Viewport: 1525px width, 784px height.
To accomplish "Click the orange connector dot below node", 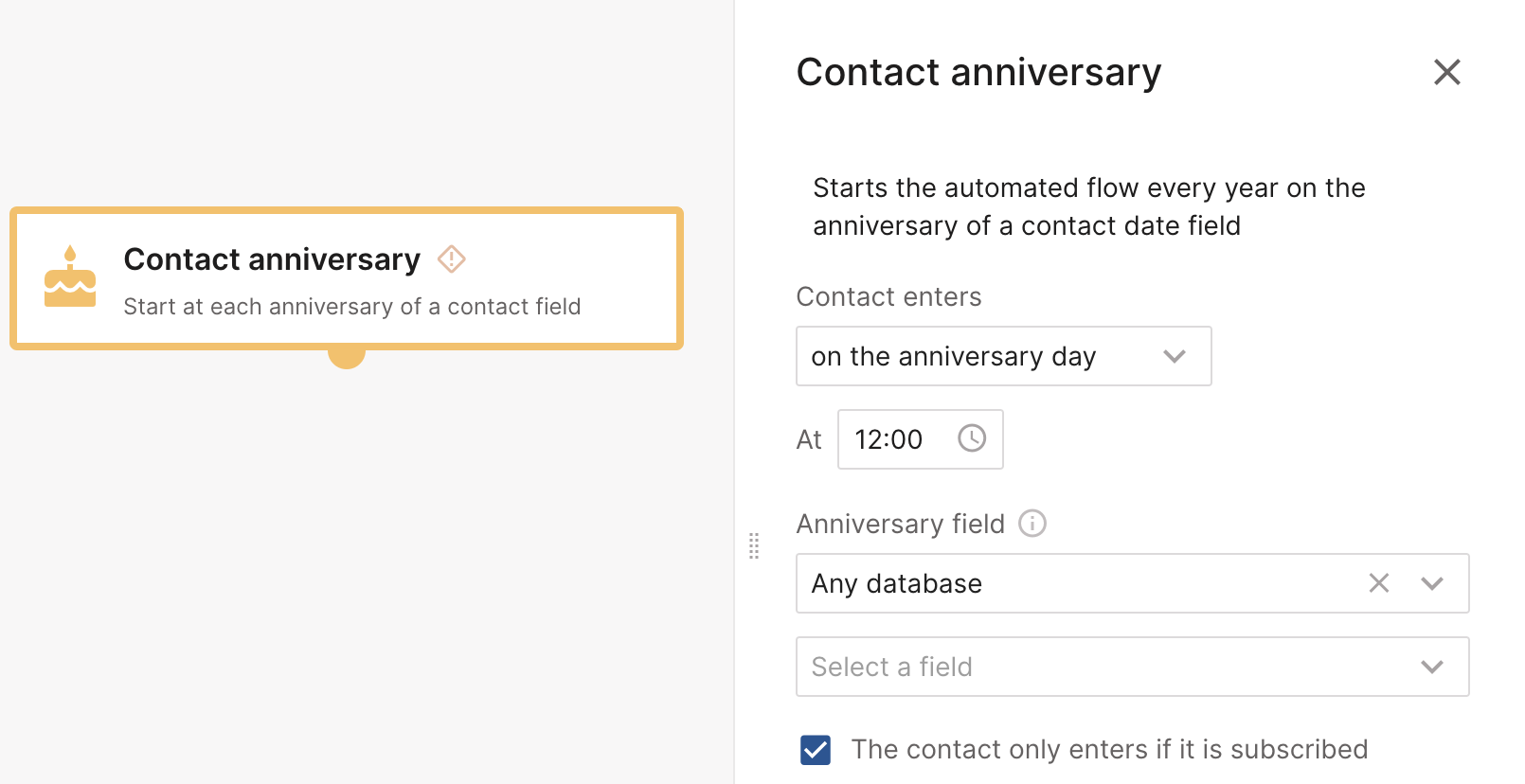I will (x=347, y=356).
